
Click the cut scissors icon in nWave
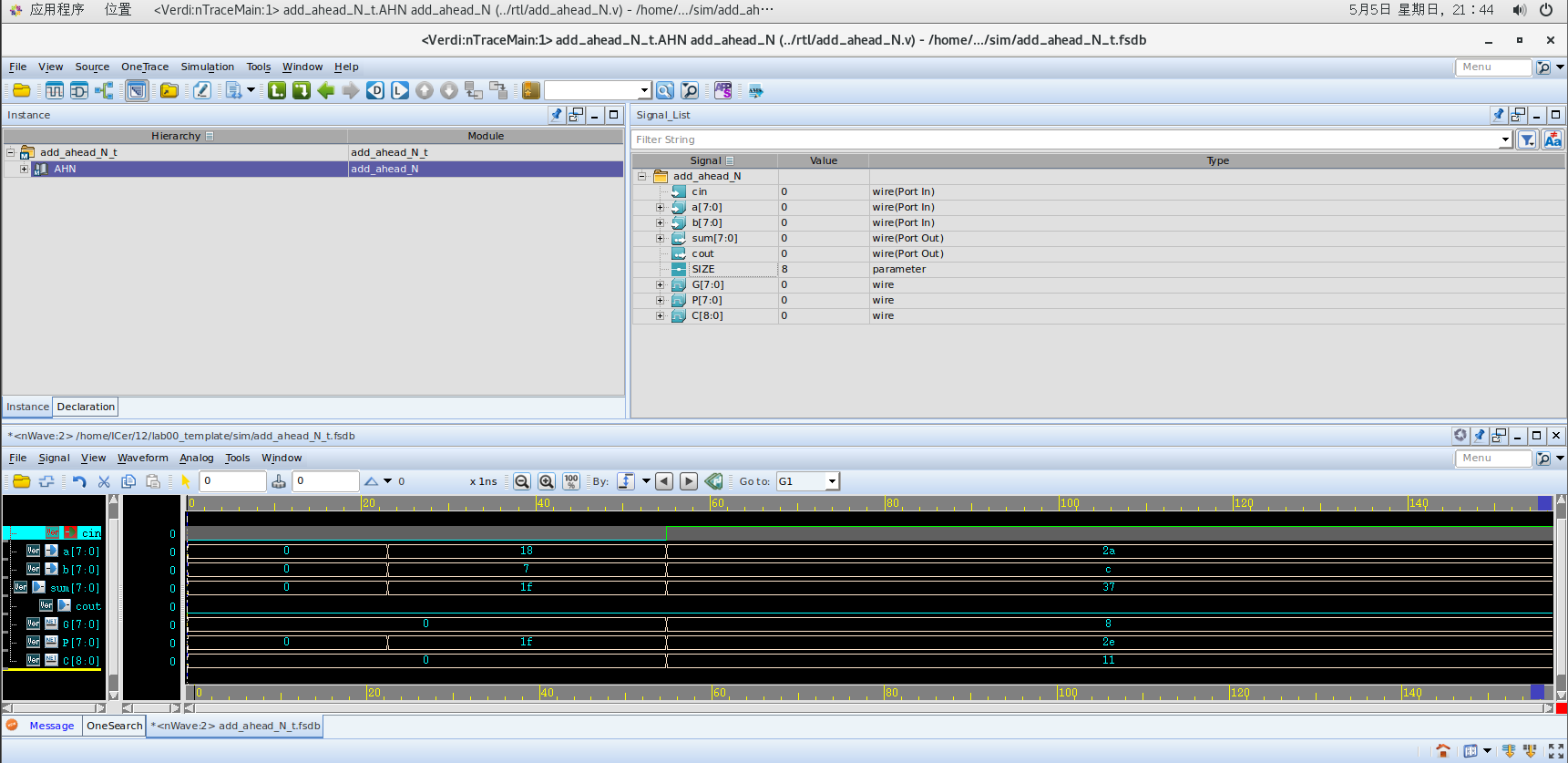click(x=104, y=481)
